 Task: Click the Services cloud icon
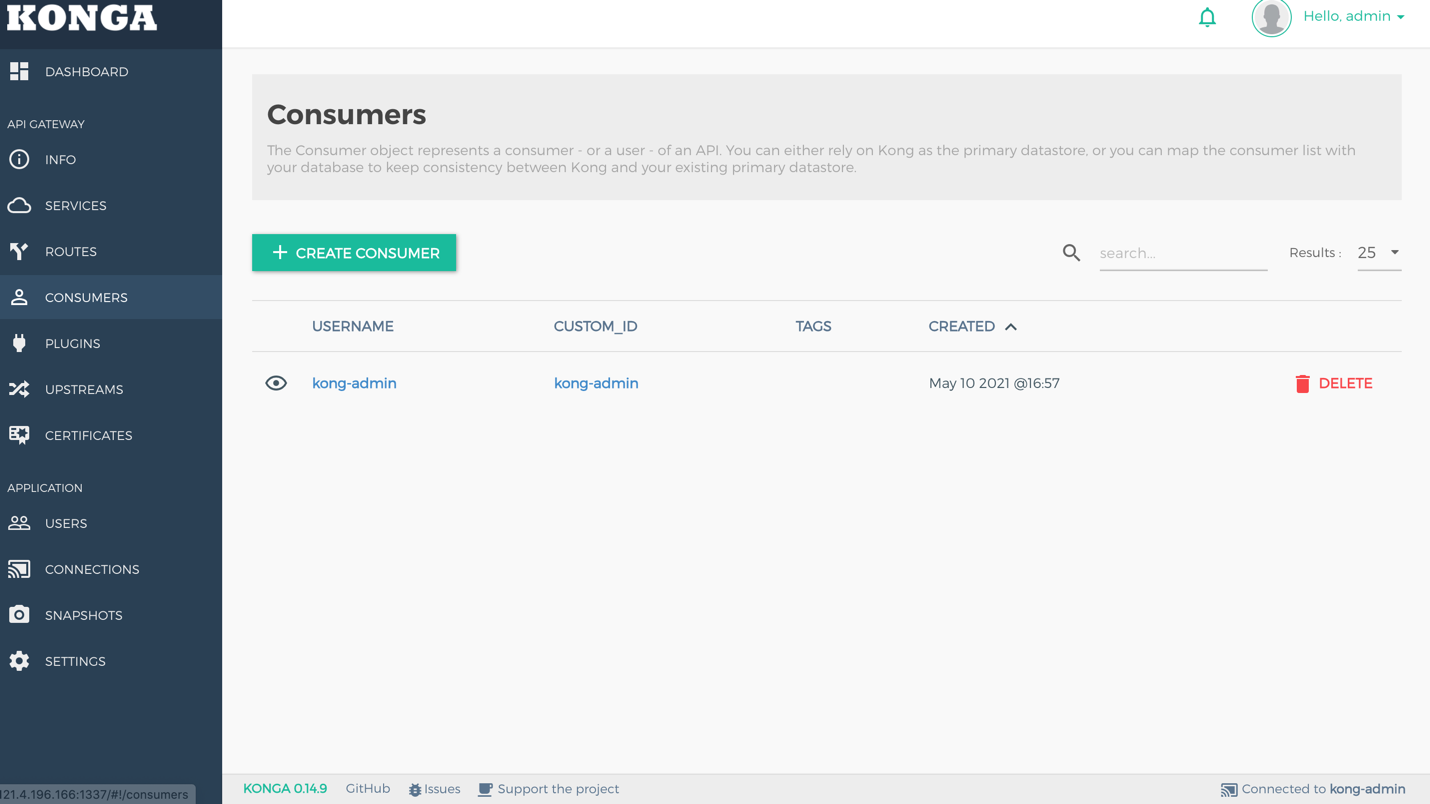pos(19,205)
